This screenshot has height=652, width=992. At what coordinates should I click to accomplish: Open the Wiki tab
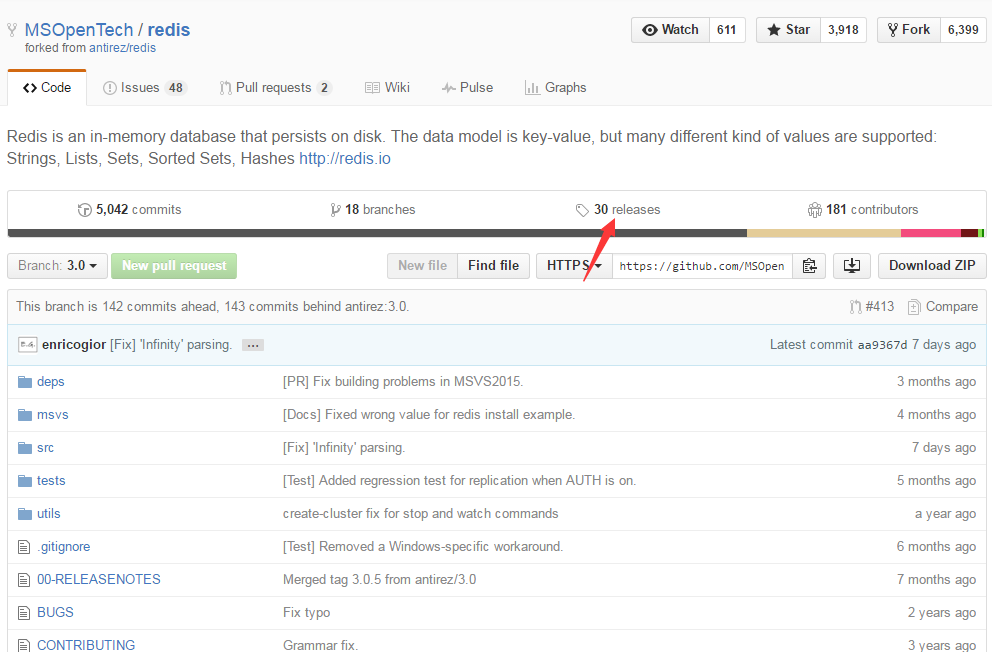[388, 87]
